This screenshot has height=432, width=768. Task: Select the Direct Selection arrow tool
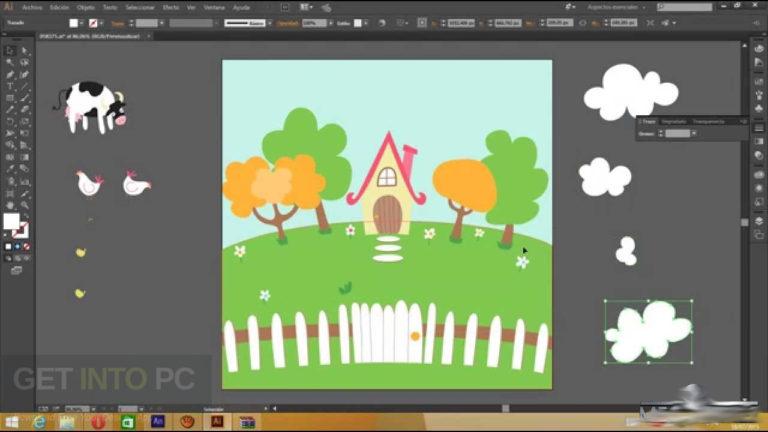pyautogui.click(x=24, y=51)
